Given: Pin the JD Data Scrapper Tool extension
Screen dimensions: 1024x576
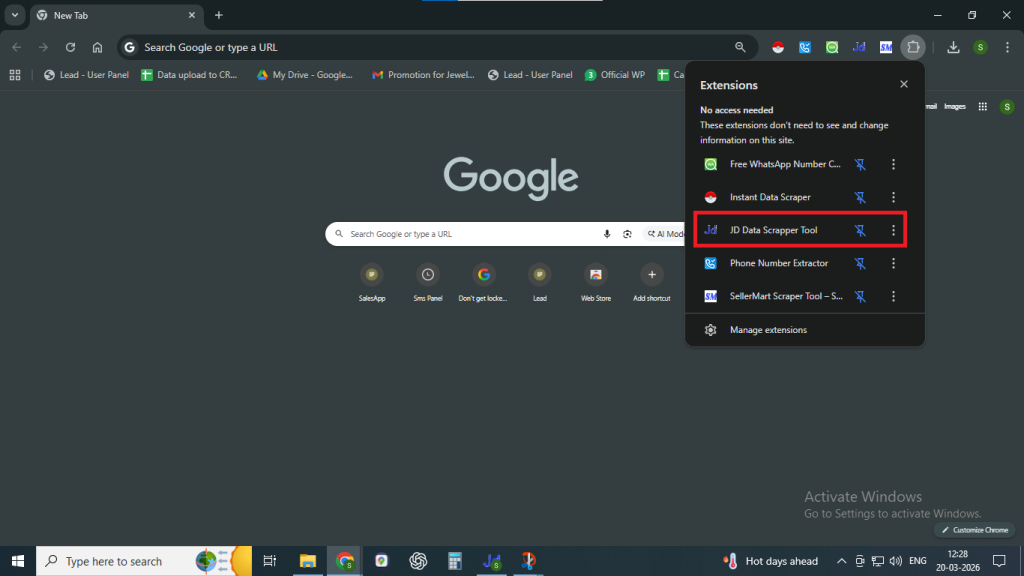Looking at the screenshot, I should (x=859, y=230).
